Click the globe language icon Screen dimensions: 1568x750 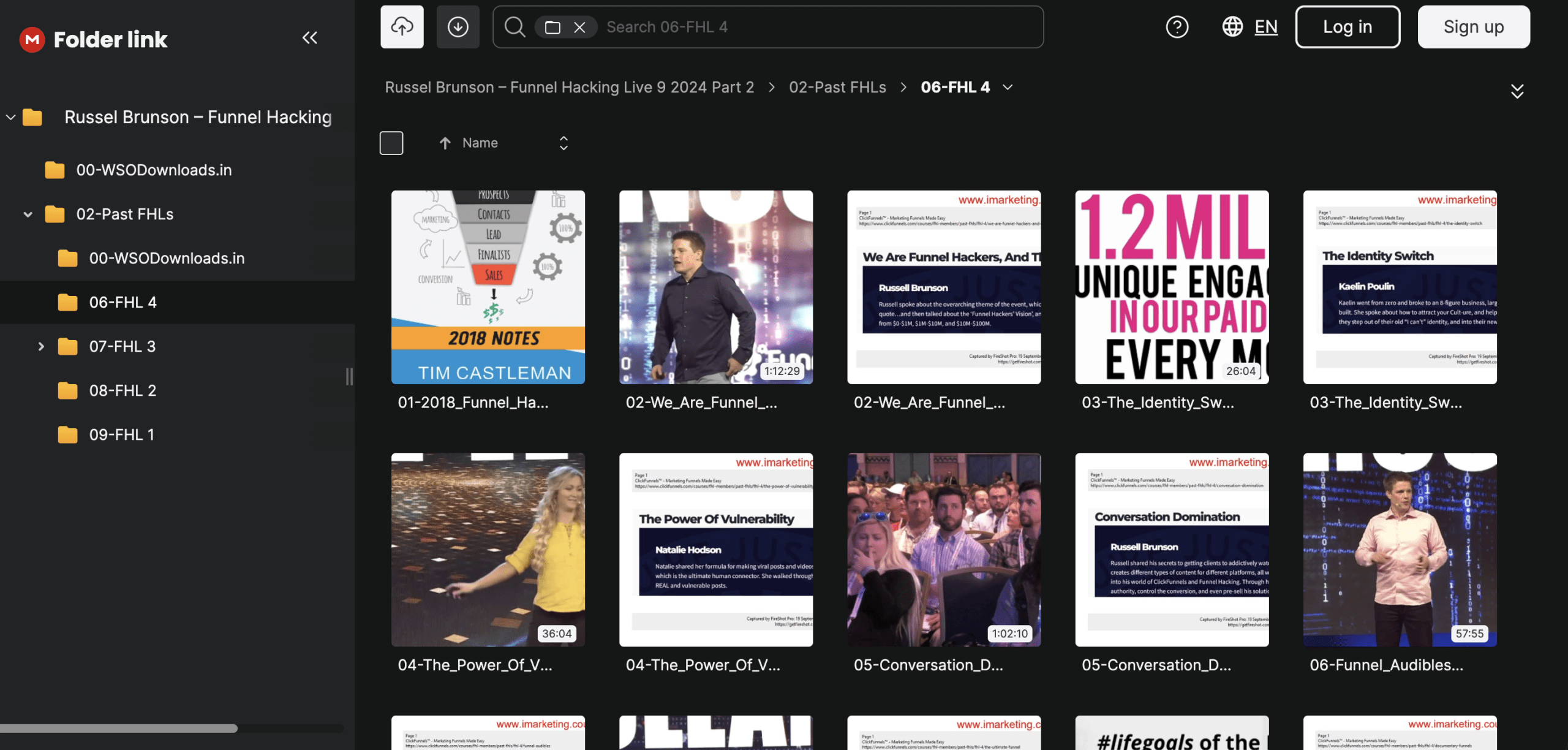[x=1232, y=27]
